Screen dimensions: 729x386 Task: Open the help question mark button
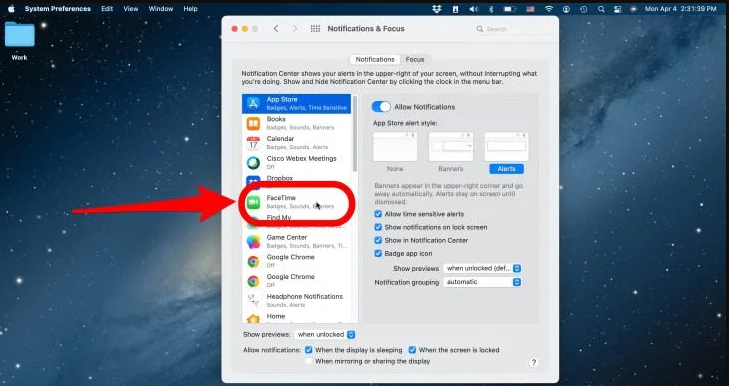533,362
